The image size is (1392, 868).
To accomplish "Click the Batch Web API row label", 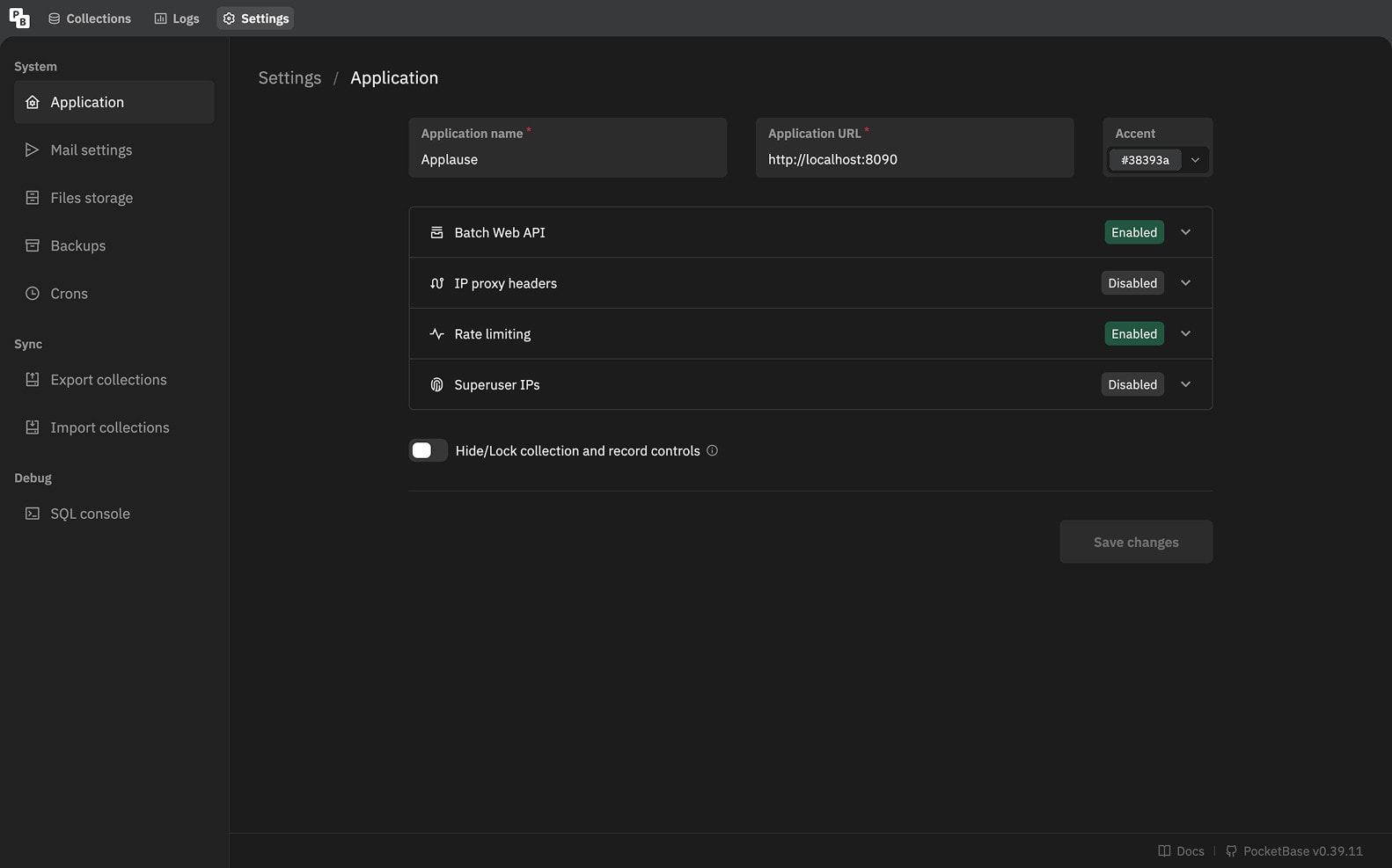I will click(500, 233).
